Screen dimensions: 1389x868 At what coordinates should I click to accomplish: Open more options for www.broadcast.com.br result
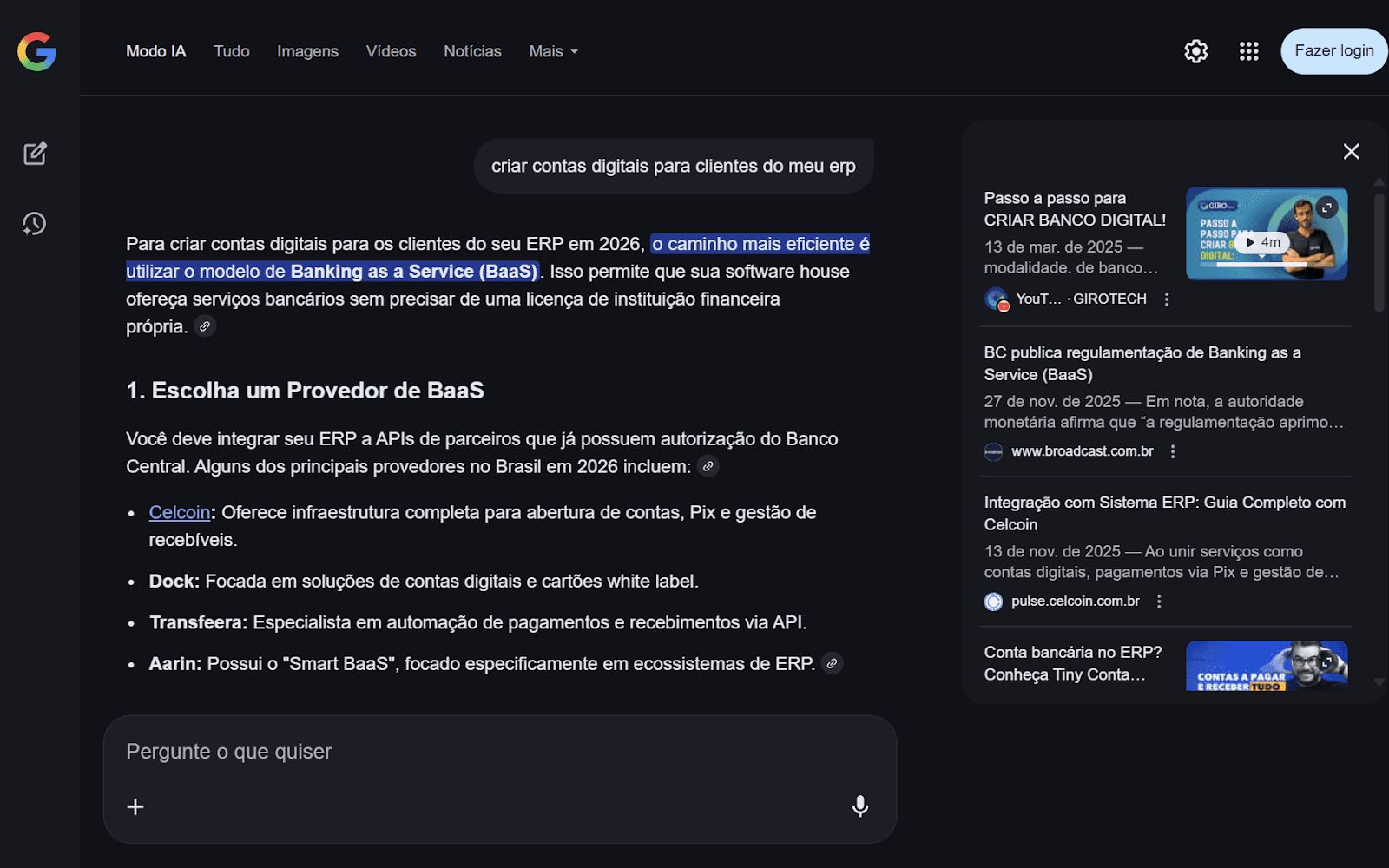tap(1173, 451)
